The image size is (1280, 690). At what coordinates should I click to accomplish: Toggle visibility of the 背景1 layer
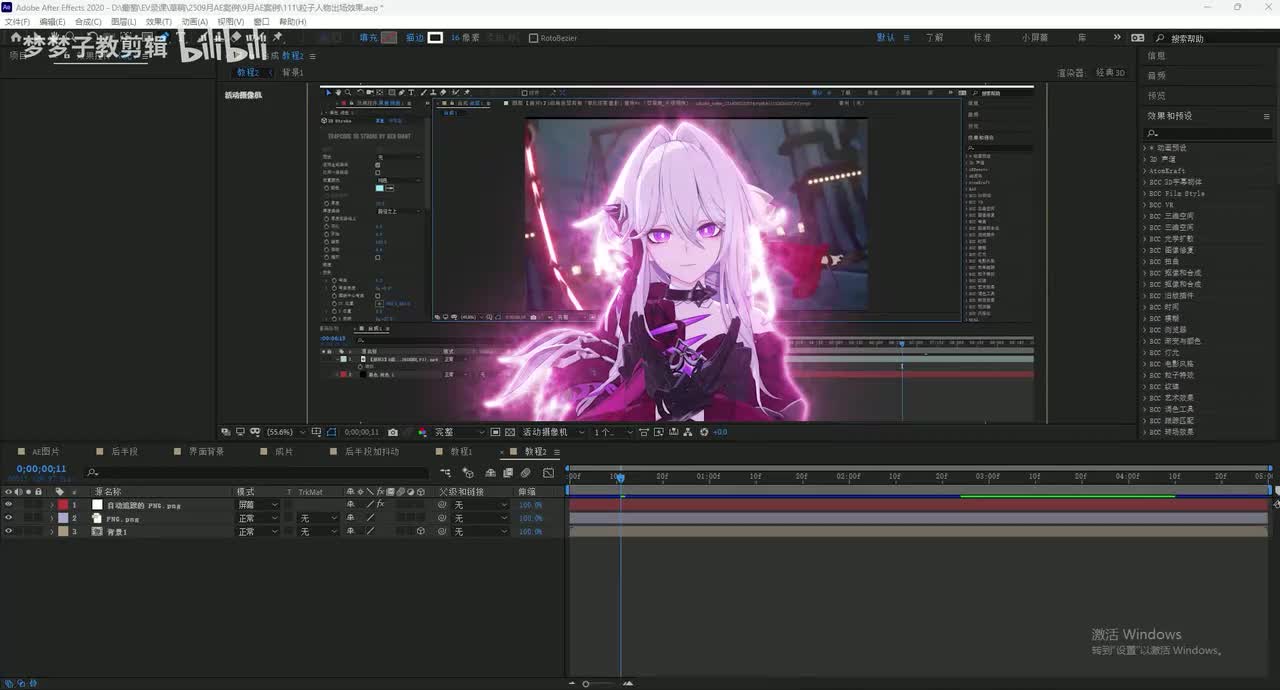(9, 531)
